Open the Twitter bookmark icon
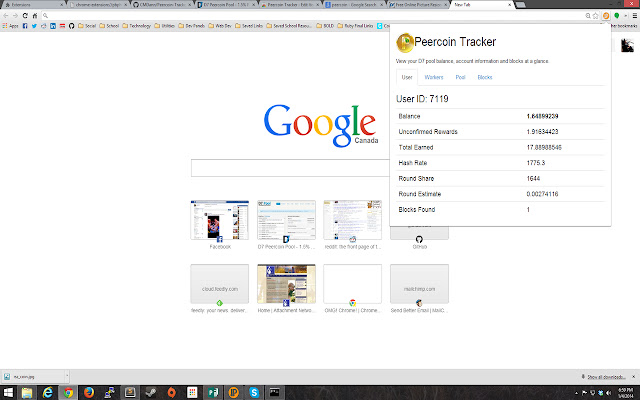This screenshot has height=400, width=640. 34,26
